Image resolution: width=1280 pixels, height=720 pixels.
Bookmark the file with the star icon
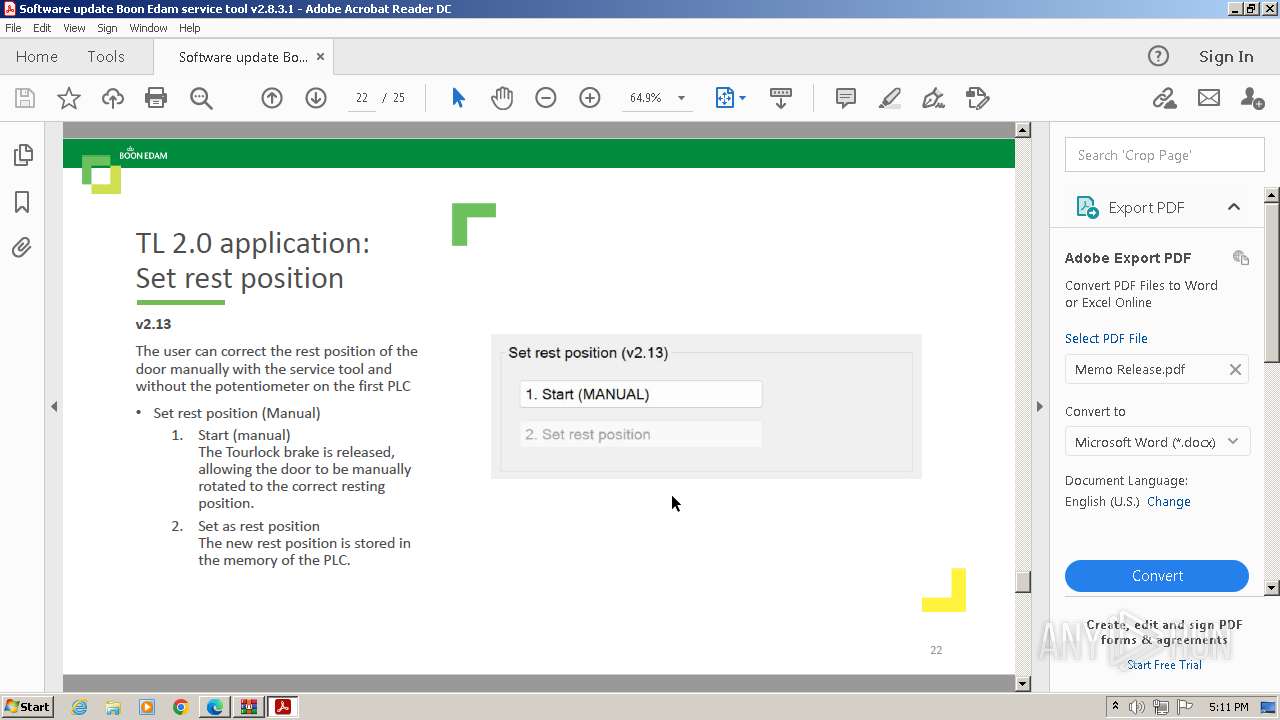point(69,98)
